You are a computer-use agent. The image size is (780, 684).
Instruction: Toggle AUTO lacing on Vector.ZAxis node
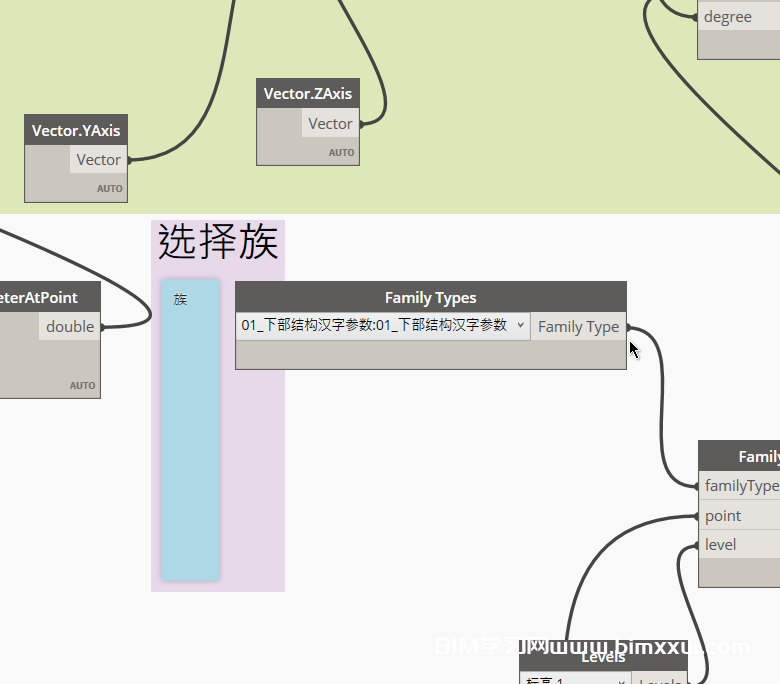pos(341,153)
